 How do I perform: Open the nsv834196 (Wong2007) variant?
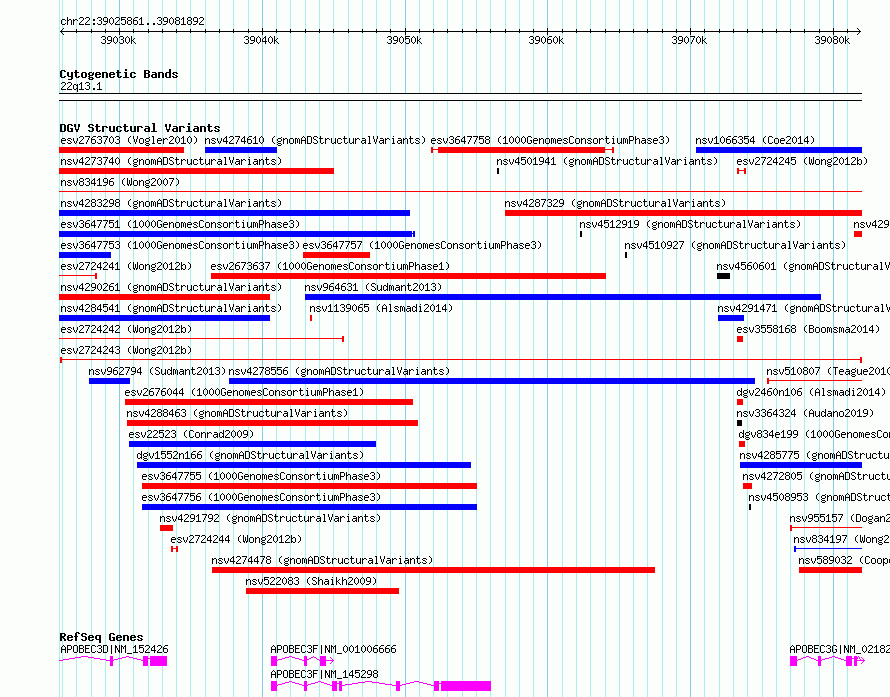pos(120,182)
